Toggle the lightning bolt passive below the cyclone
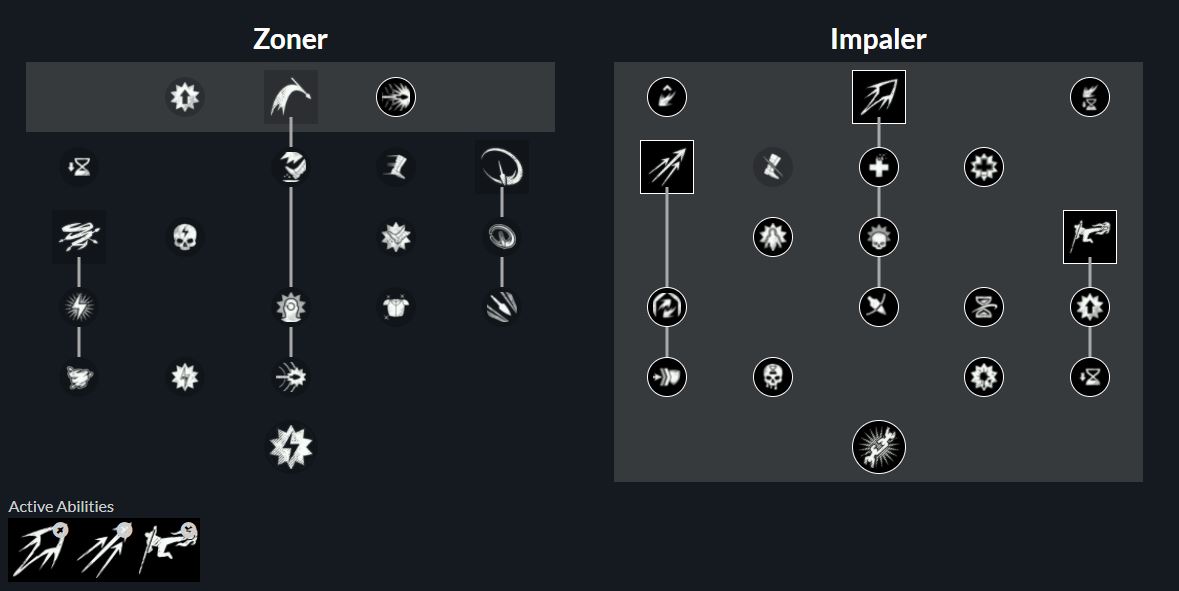1179x591 pixels. [79, 306]
